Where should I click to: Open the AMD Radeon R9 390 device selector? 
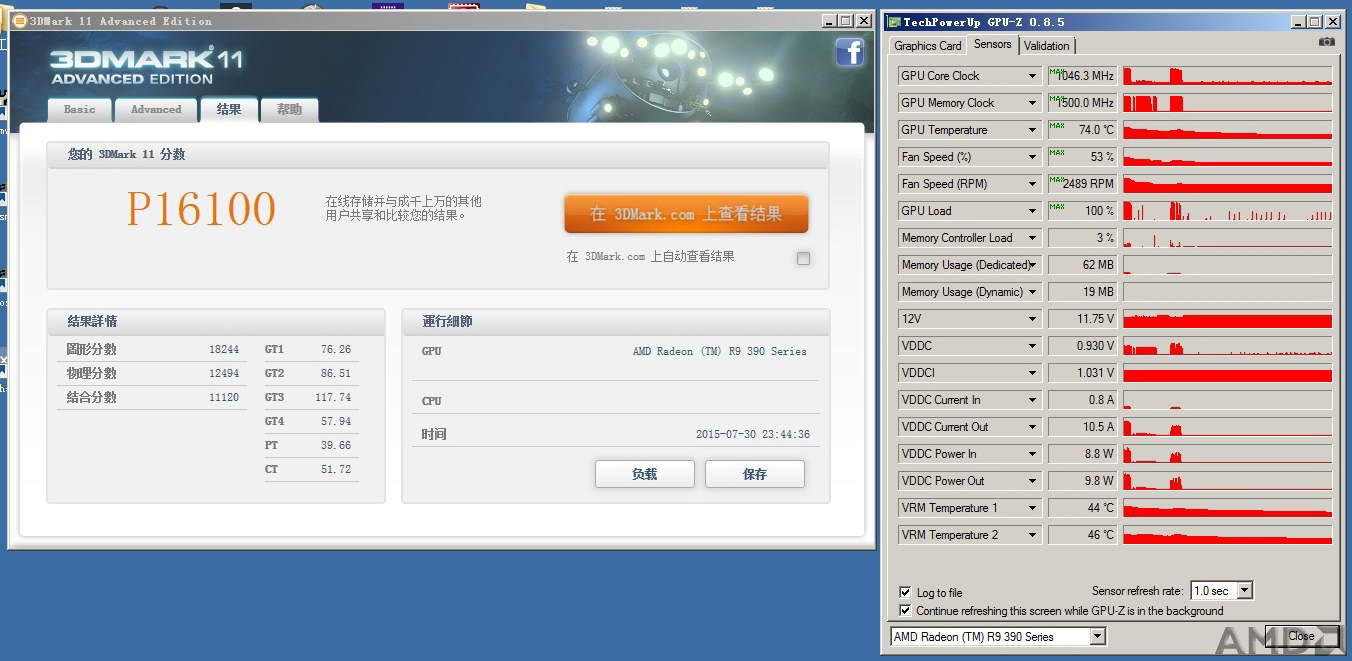coord(998,637)
